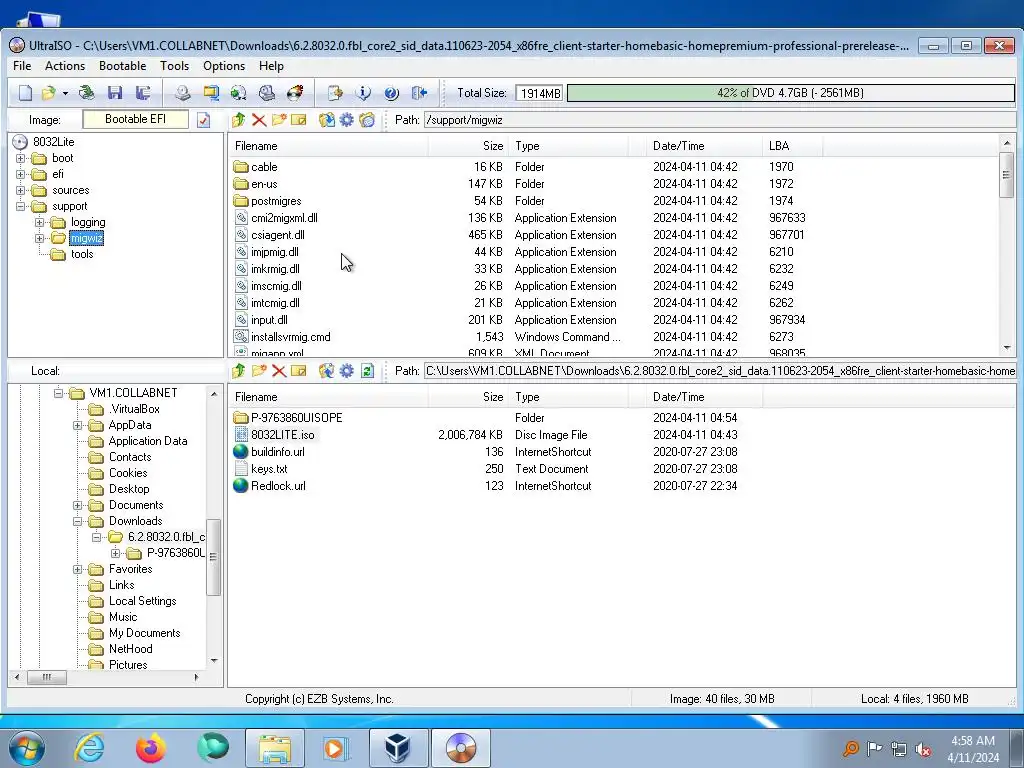Click the Add Files toolbar icon
The width and height of the screenshot is (1024, 768).
pyautogui.click(x=335, y=93)
